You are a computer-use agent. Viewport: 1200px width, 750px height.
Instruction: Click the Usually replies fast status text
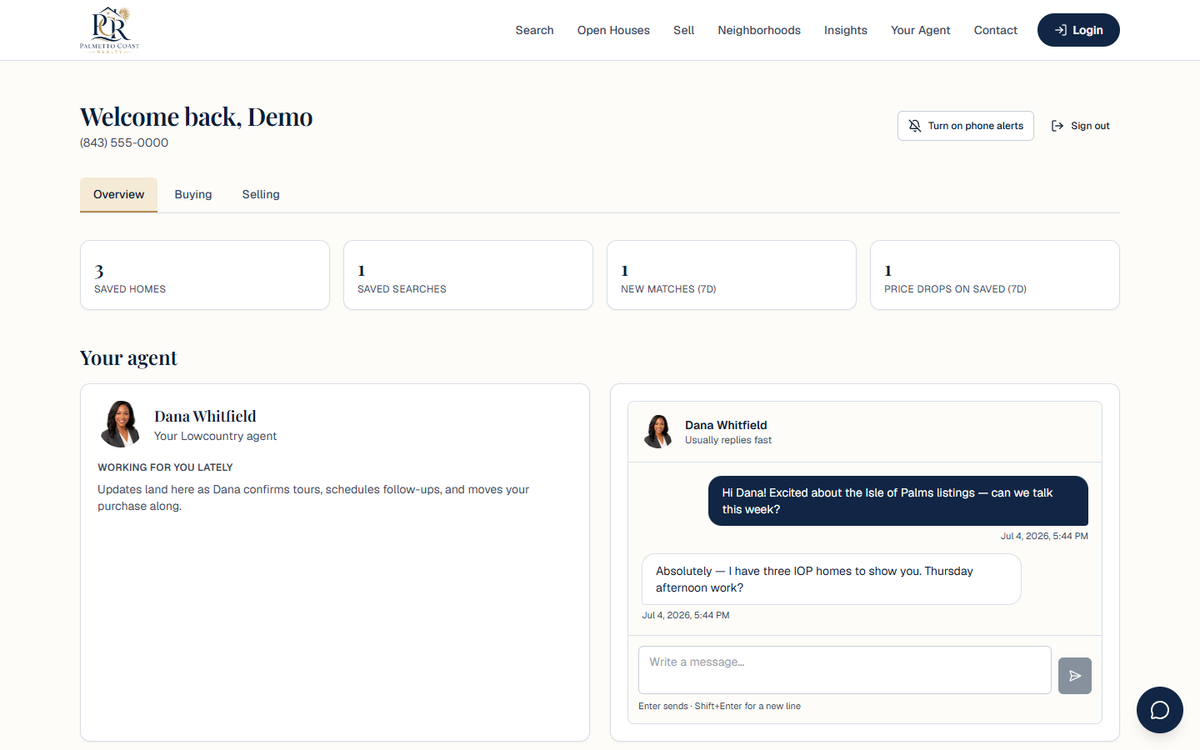728,440
